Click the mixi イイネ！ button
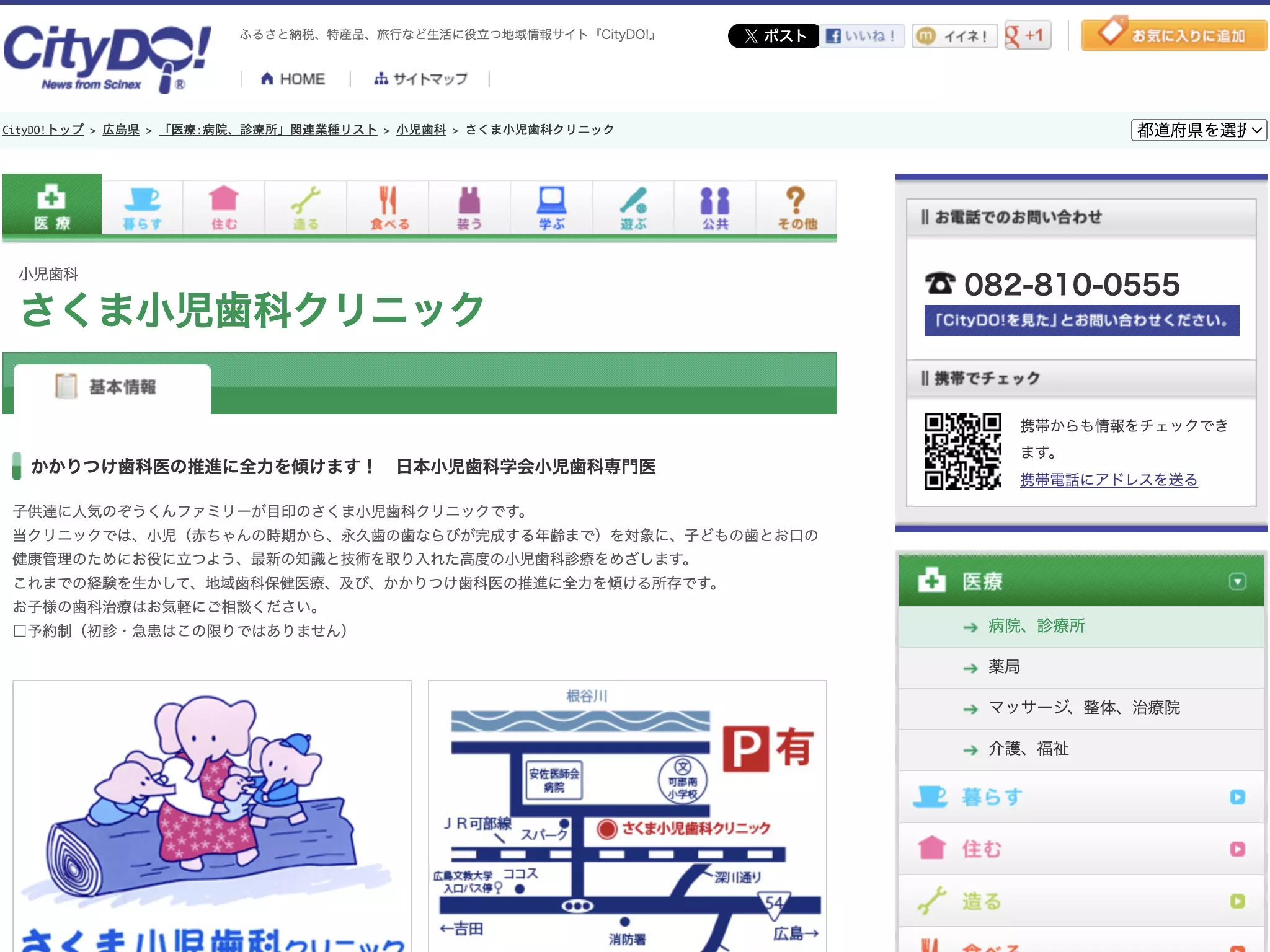 954,36
